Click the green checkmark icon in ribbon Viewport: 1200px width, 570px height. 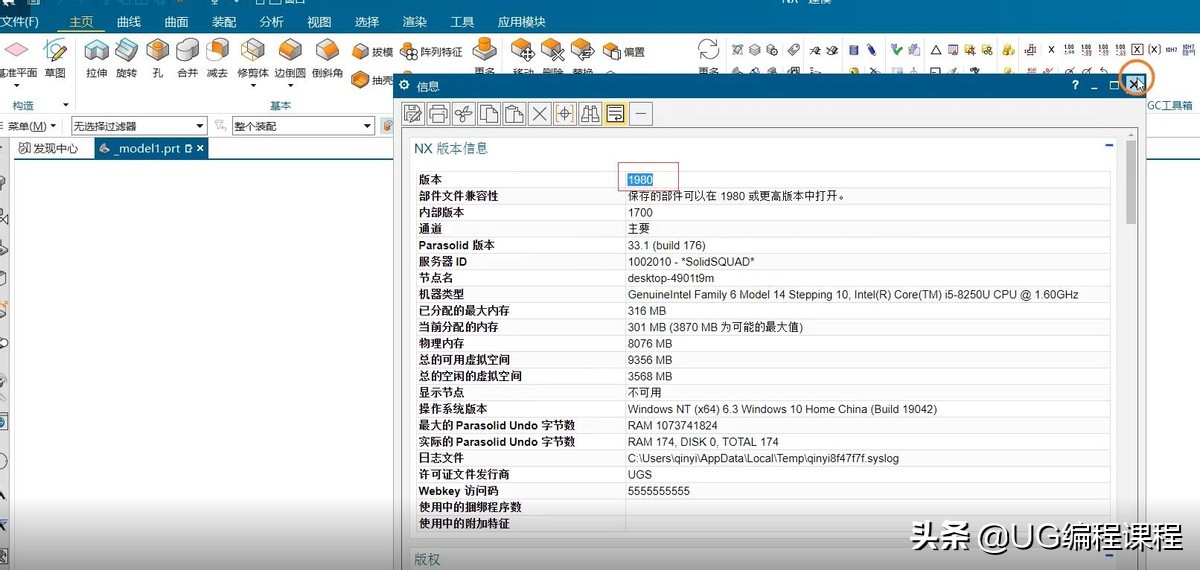[897, 49]
